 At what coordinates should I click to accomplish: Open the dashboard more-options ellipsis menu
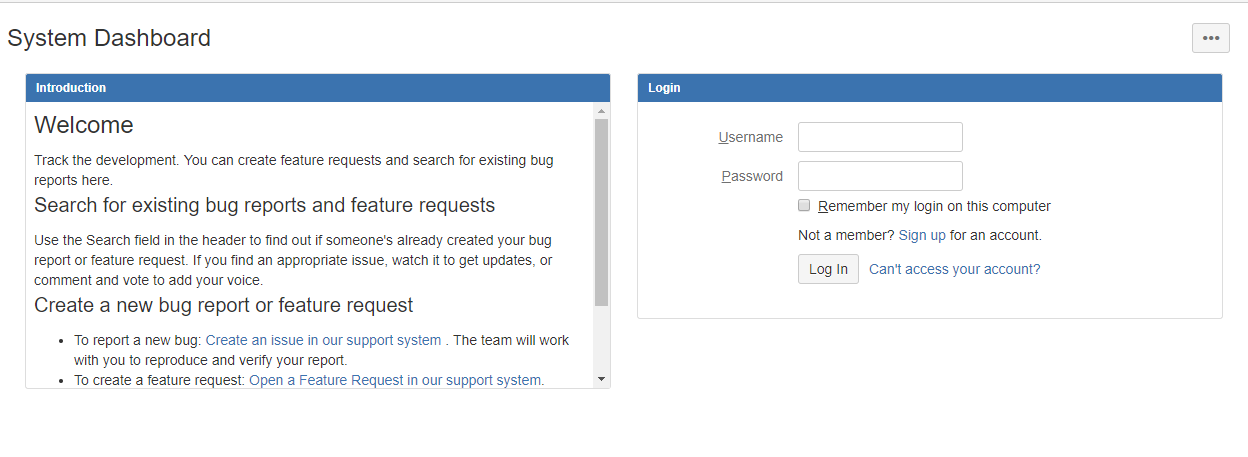[1210, 38]
